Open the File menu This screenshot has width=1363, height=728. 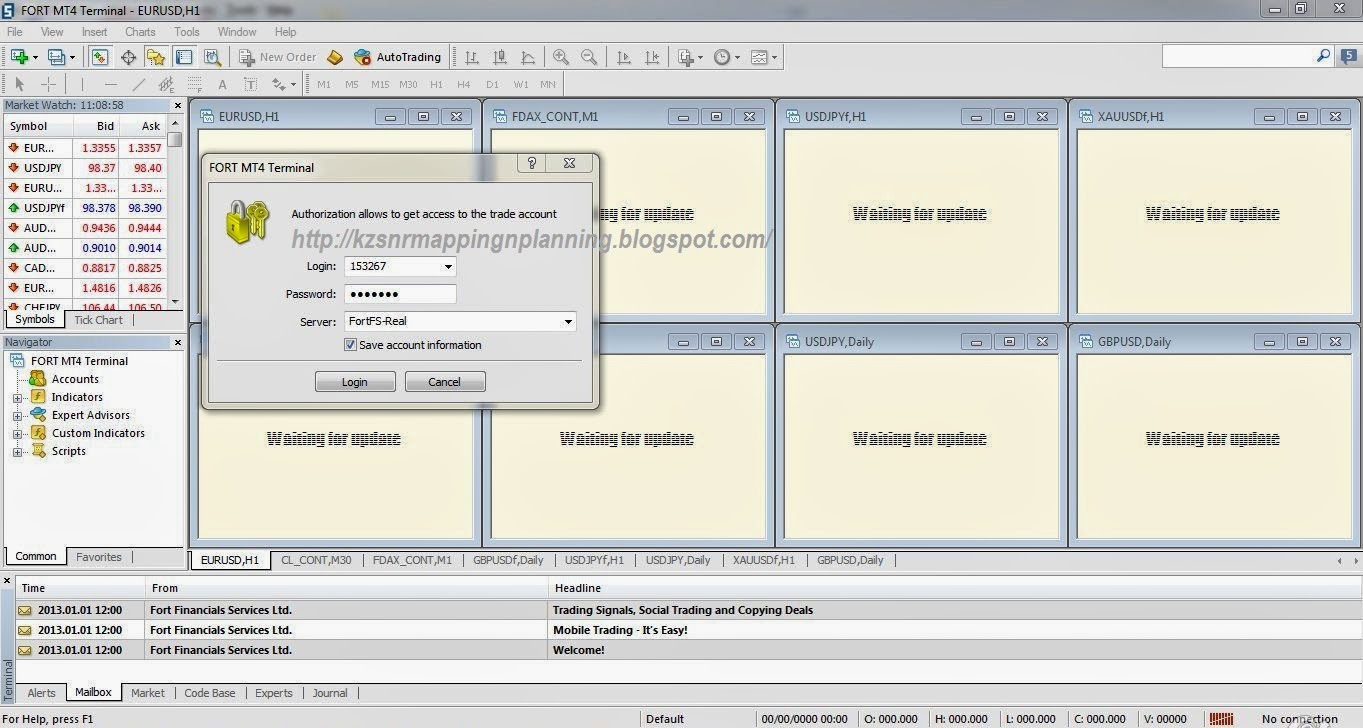(x=14, y=32)
